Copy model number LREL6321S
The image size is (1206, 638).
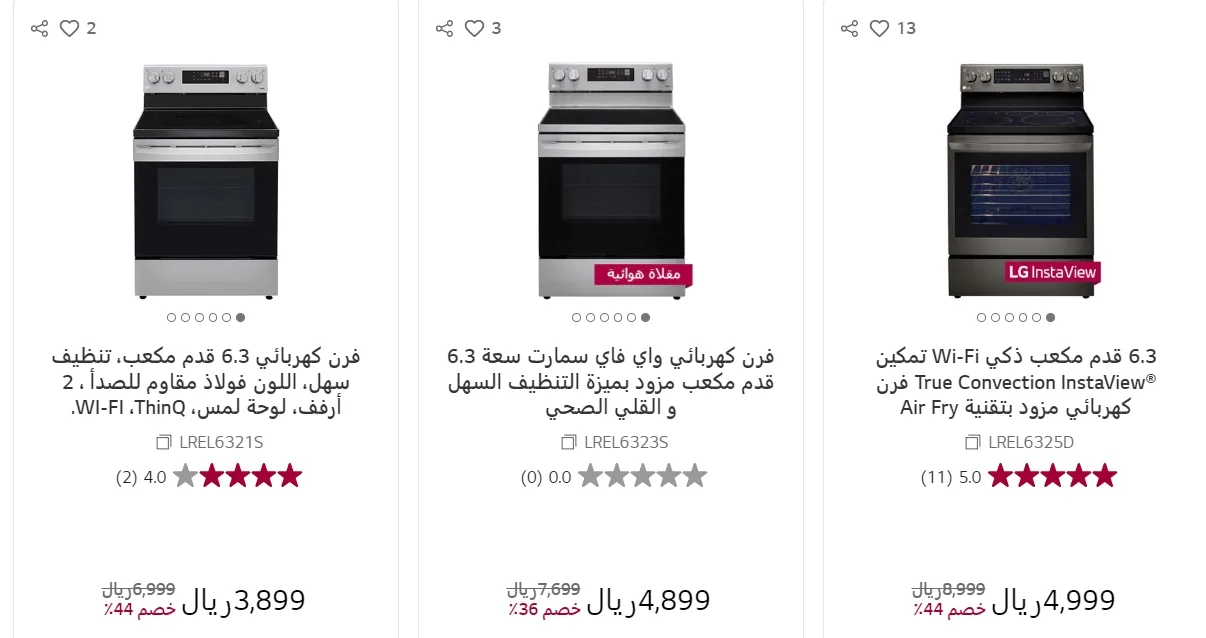click(164, 442)
